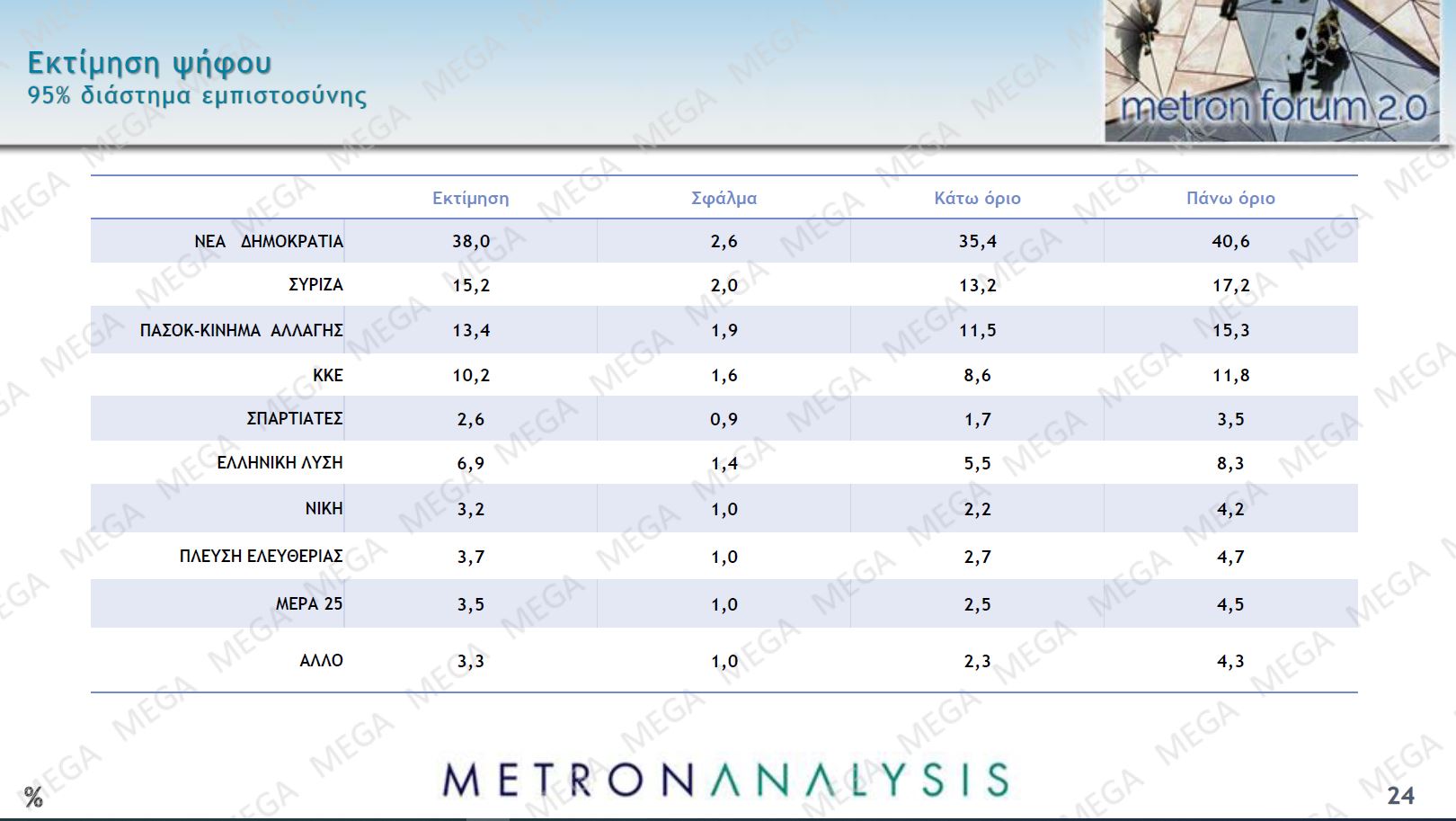This screenshot has height=821, width=1456.
Task: Click the slide title Εκτίμηση ψήφου
Action: click(x=149, y=63)
